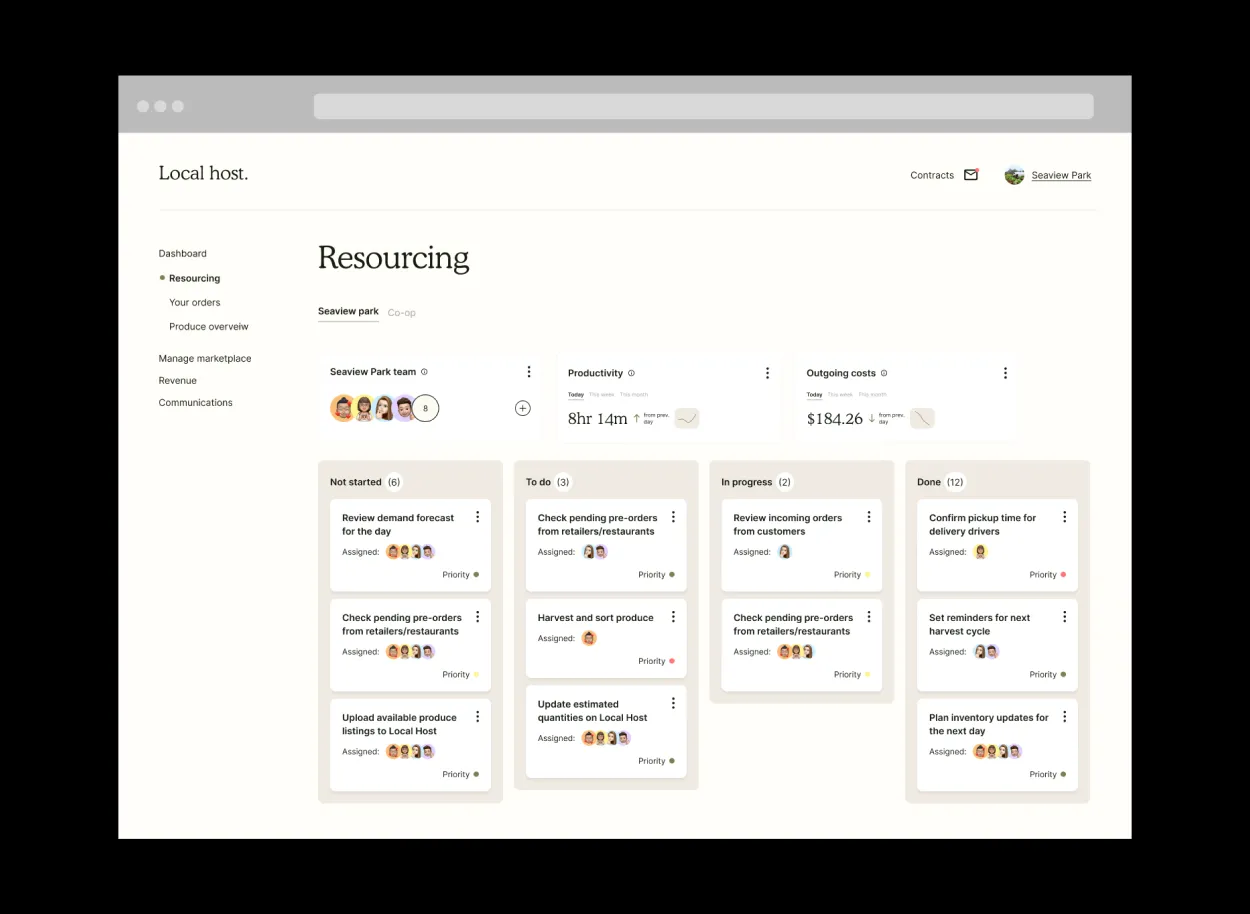Click the Done column header
The width and height of the screenshot is (1250, 914).
coord(929,482)
